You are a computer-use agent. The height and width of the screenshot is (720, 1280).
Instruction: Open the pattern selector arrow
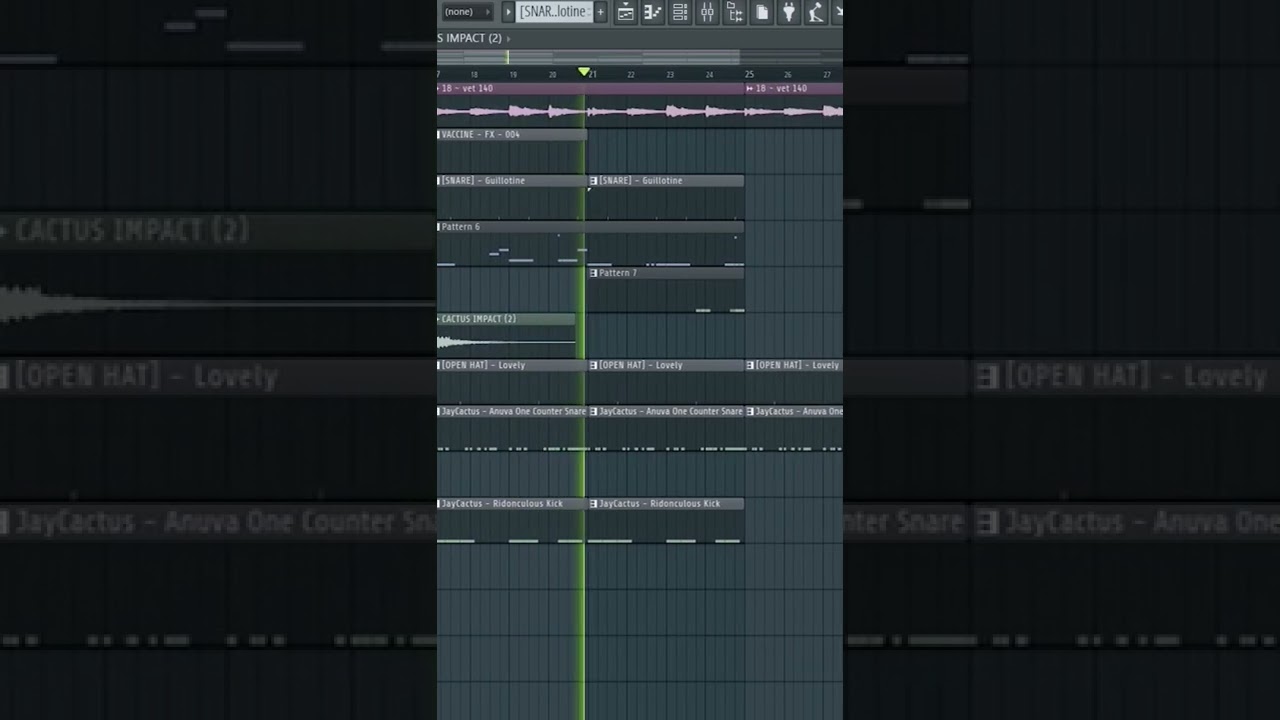(x=508, y=12)
